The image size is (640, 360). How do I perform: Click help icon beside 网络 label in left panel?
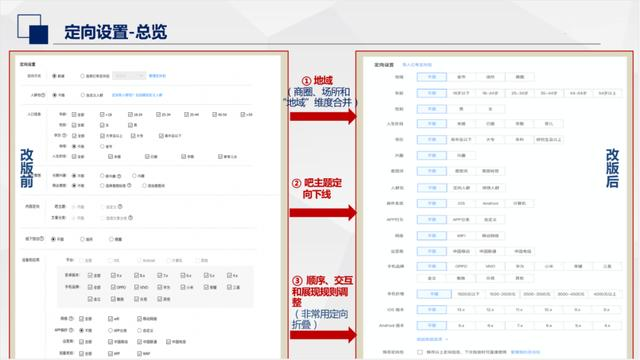click(x=71, y=318)
